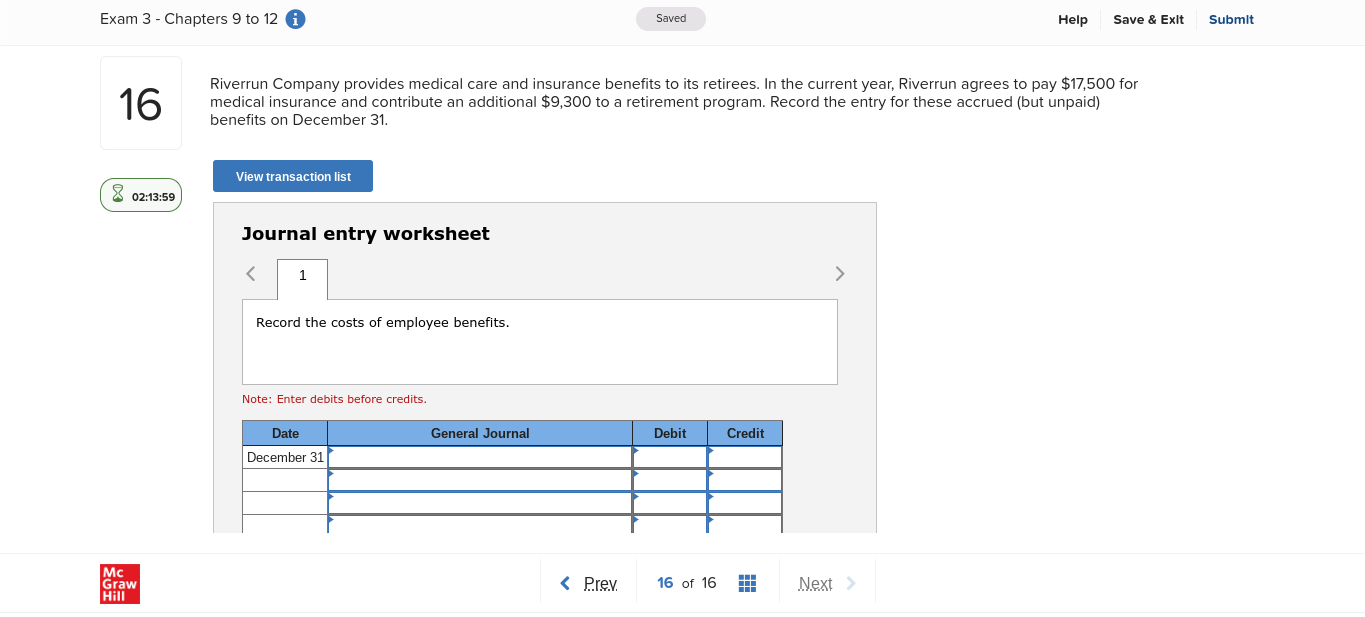Open account dropdown in third journal row

pyautogui.click(x=480, y=503)
